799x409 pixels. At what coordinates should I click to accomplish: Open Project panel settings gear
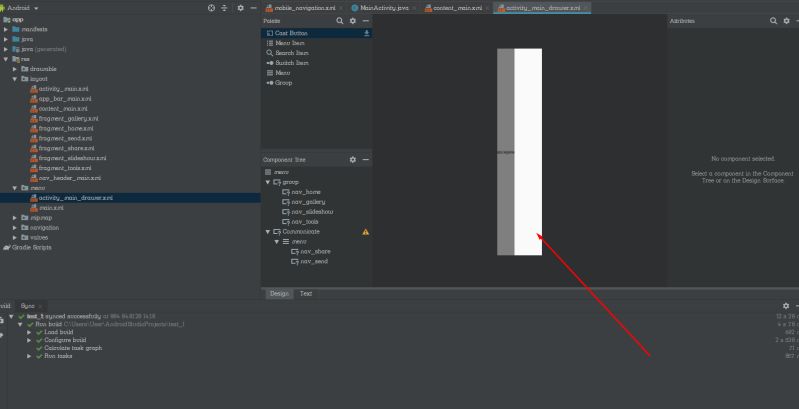tap(241, 8)
